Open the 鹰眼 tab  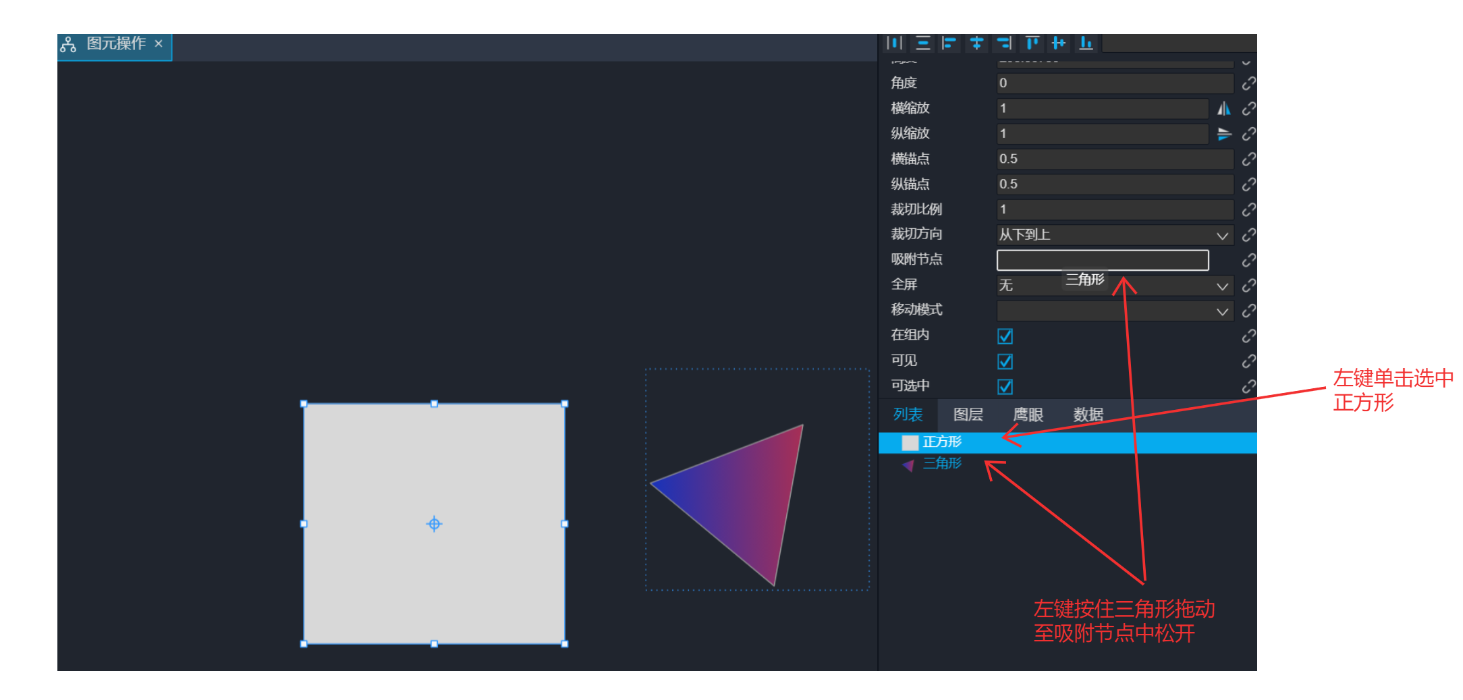[1028, 415]
